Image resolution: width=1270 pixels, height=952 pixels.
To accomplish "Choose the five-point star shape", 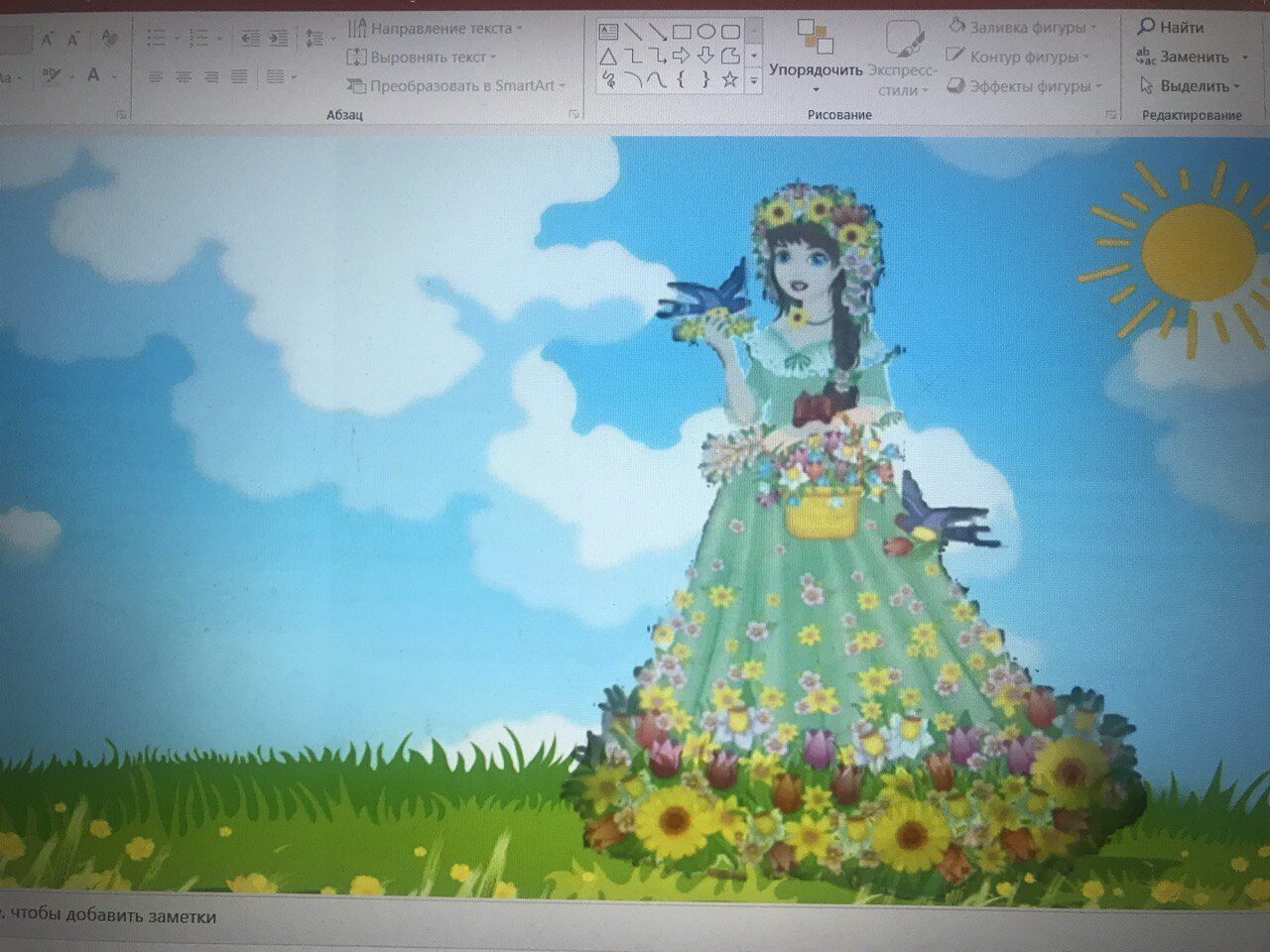I will 730,80.
